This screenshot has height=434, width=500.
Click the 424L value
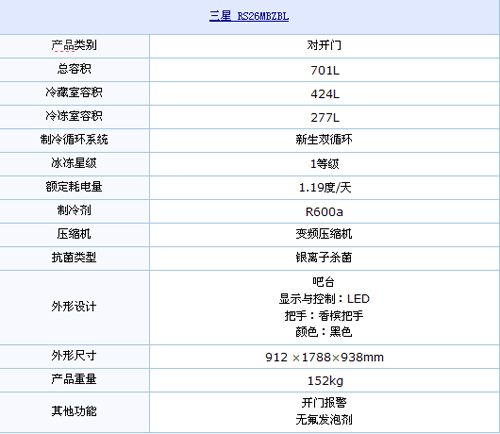[x=325, y=94]
